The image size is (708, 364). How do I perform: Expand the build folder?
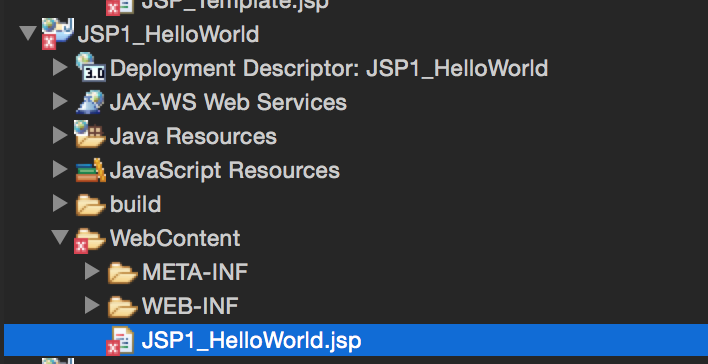[x=60, y=203]
